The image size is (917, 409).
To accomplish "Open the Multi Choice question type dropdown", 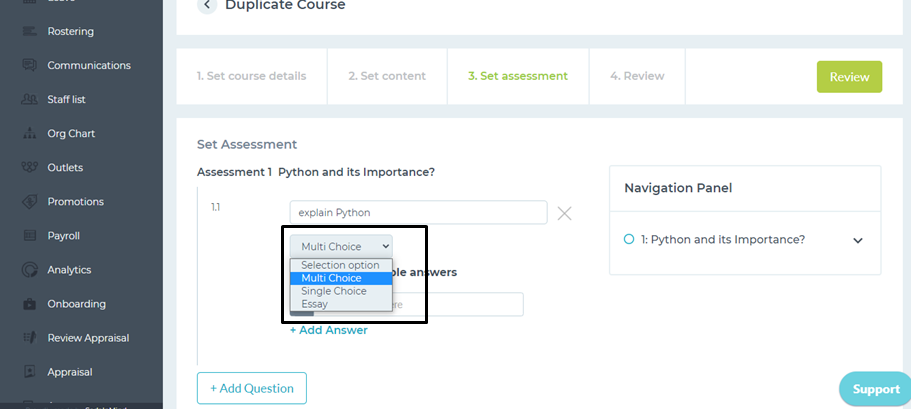I will pyautogui.click(x=341, y=246).
